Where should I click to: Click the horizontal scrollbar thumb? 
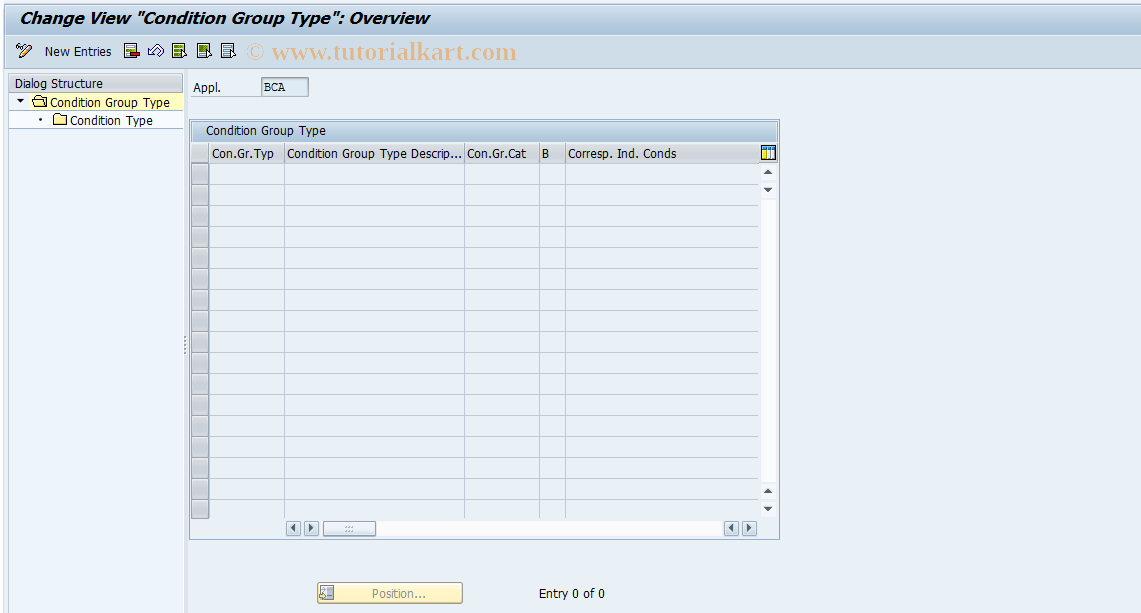(349, 529)
